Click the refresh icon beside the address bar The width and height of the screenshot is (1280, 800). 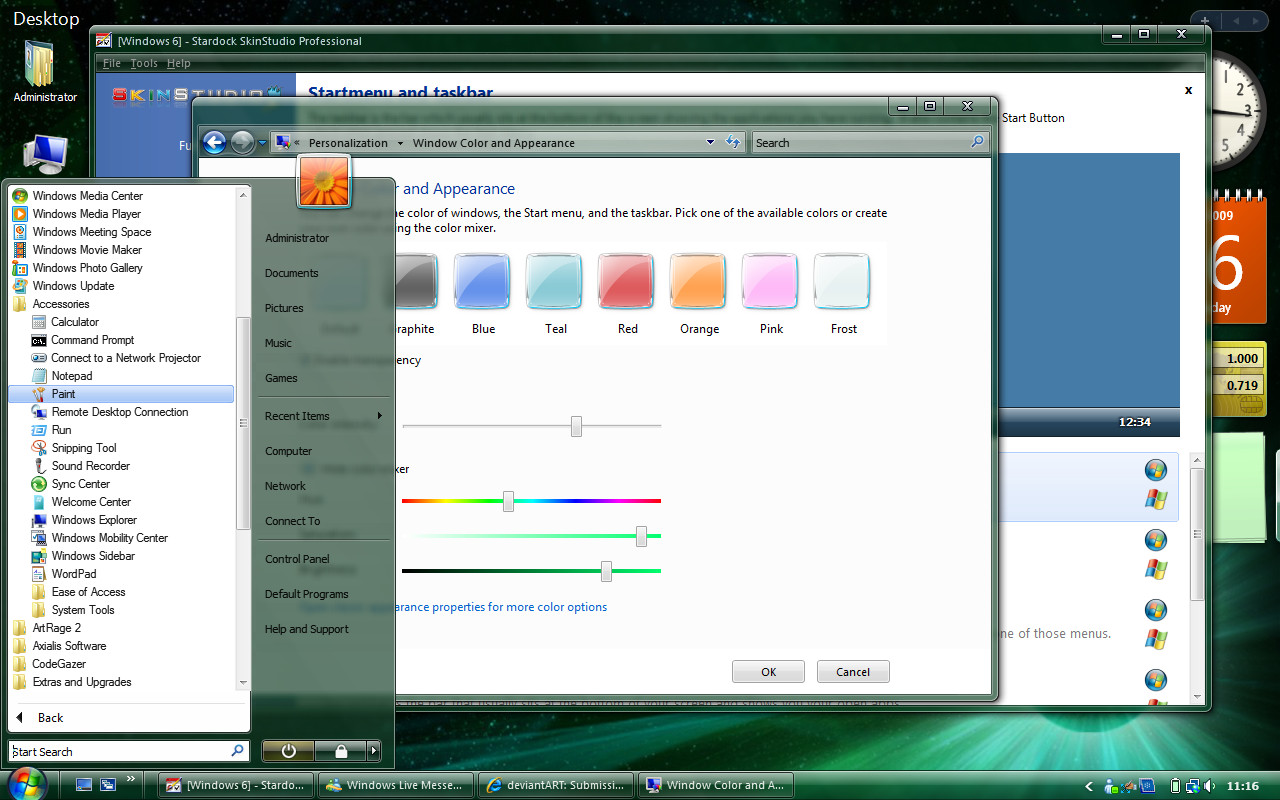733,142
